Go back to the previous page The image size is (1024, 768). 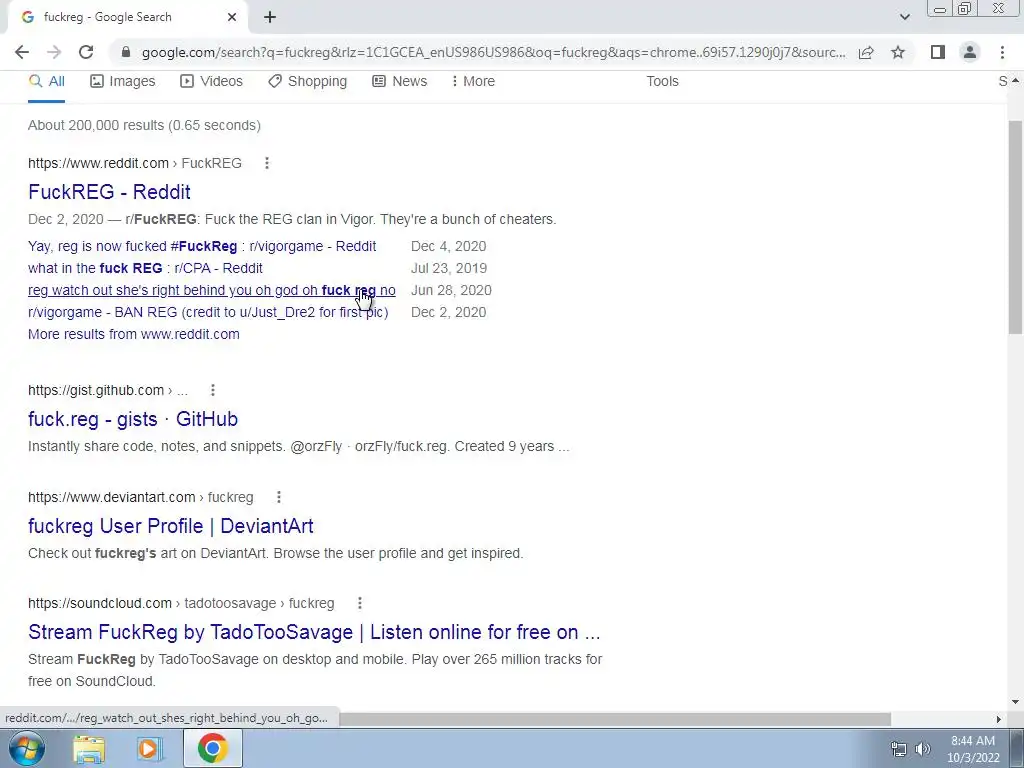pyautogui.click(x=22, y=52)
